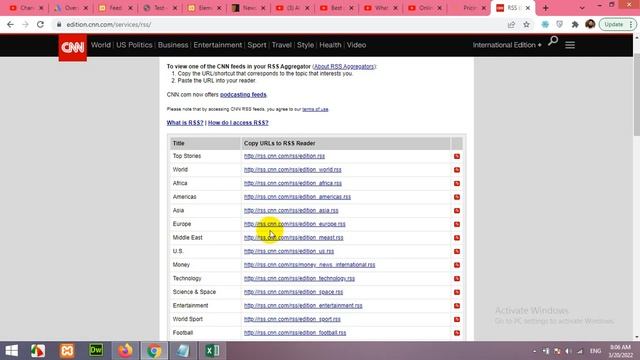Share this page icon in address bar
The height and width of the screenshot is (360, 640).
click(511, 24)
